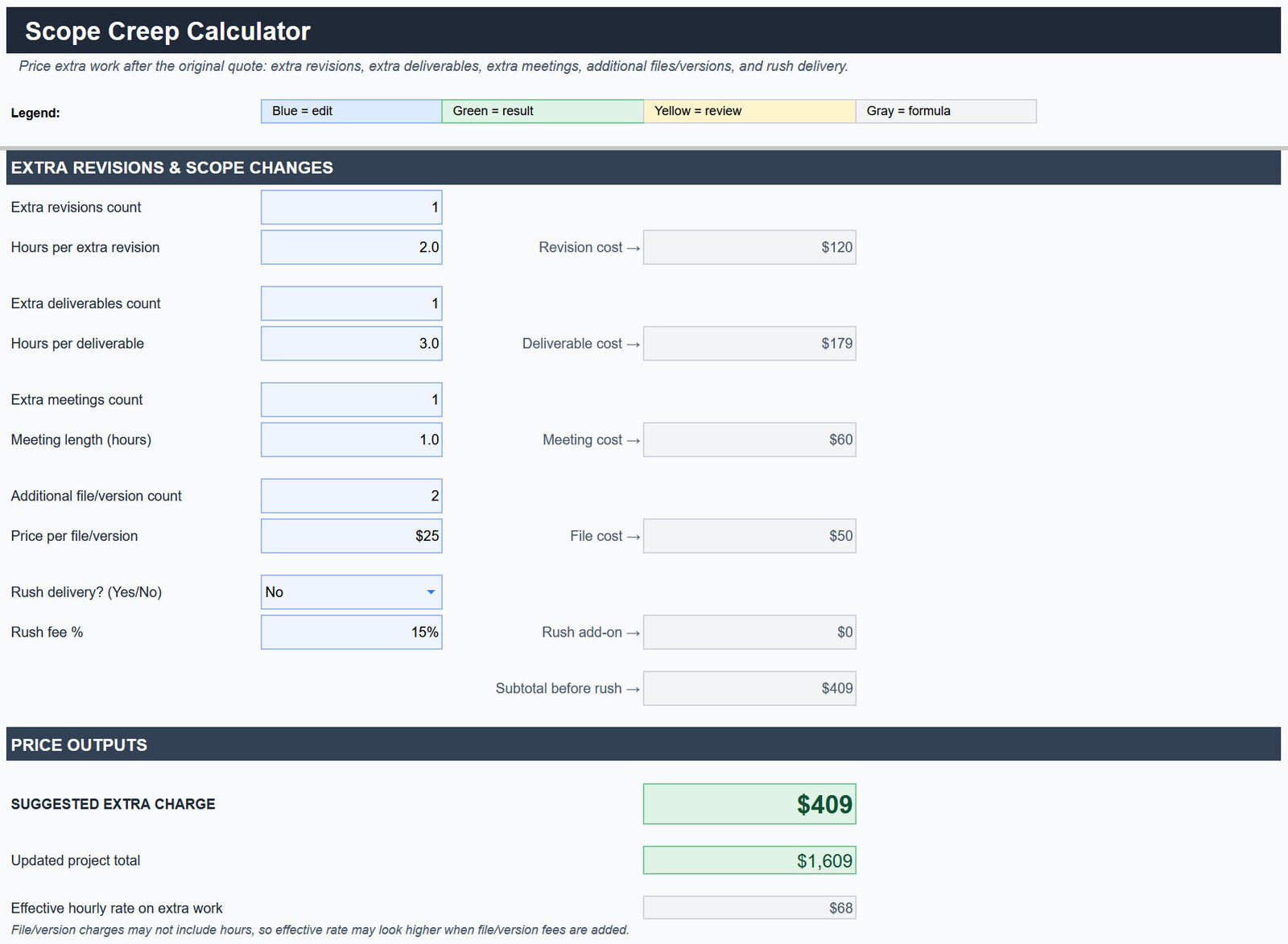
Task: Click the 'Subtotal before rush →' label
Action: click(568, 689)
